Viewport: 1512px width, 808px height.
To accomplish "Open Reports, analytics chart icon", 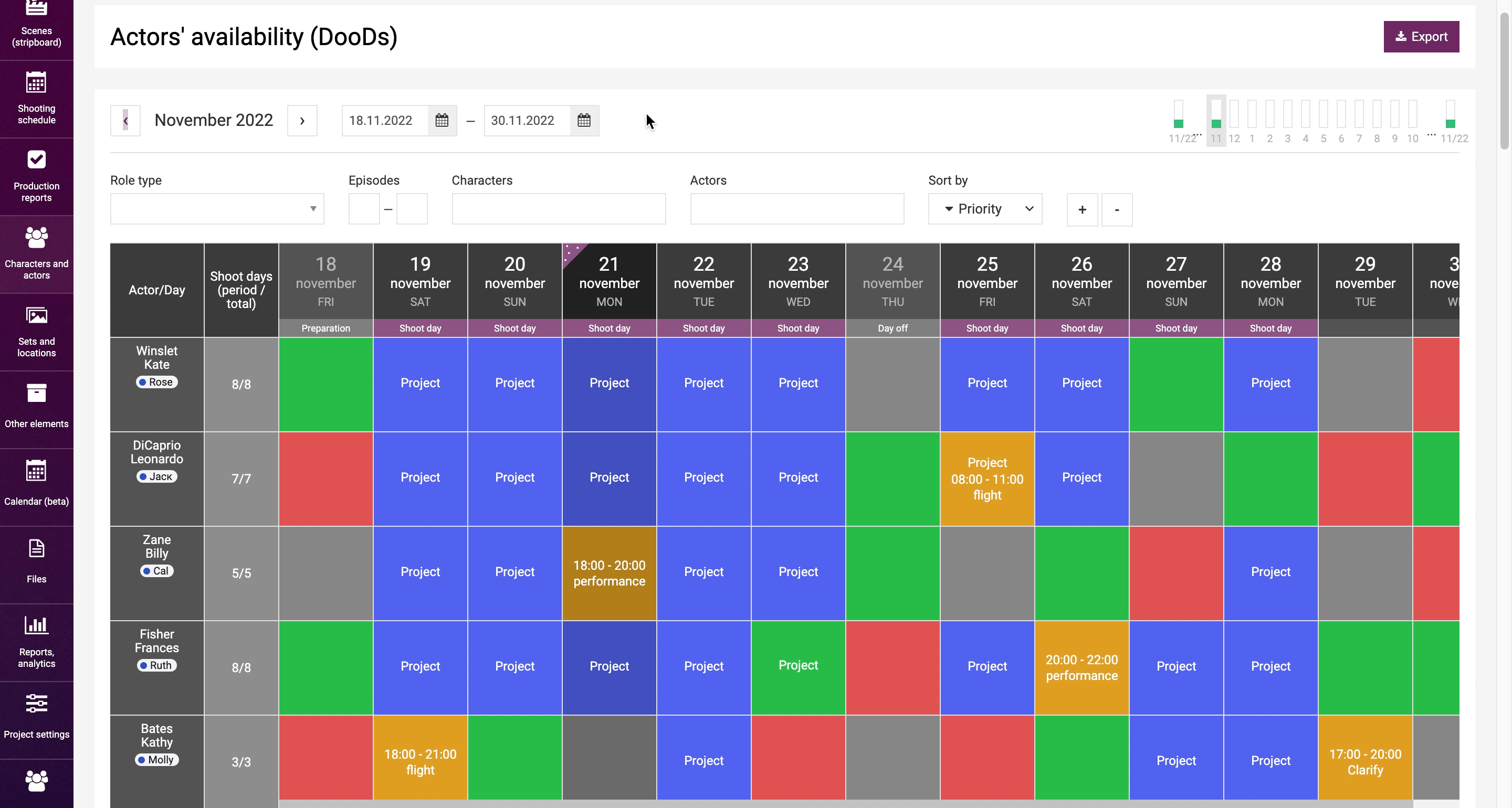I will coord(36,625).
